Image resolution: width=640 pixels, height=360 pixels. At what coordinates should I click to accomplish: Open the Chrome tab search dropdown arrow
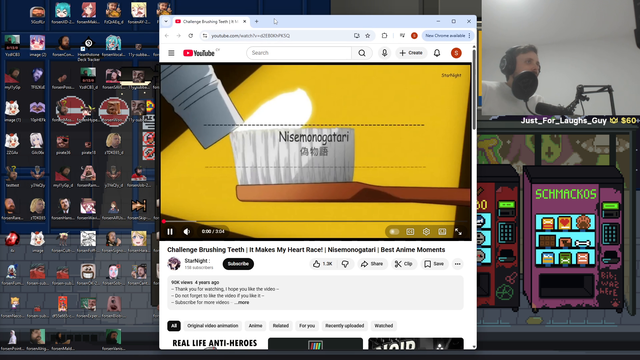point(166,22)
